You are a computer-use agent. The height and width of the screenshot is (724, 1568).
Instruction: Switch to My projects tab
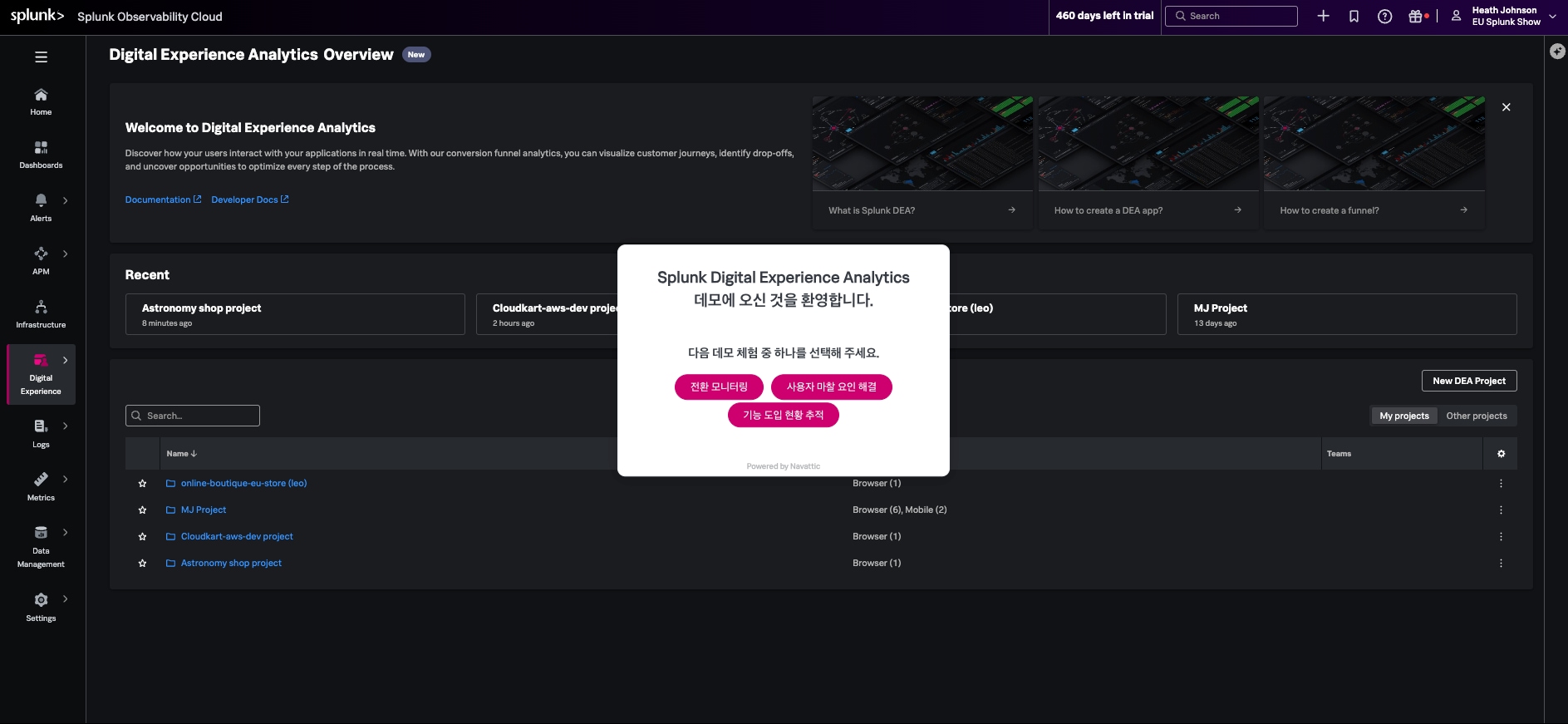click(x=1404, y=416)
